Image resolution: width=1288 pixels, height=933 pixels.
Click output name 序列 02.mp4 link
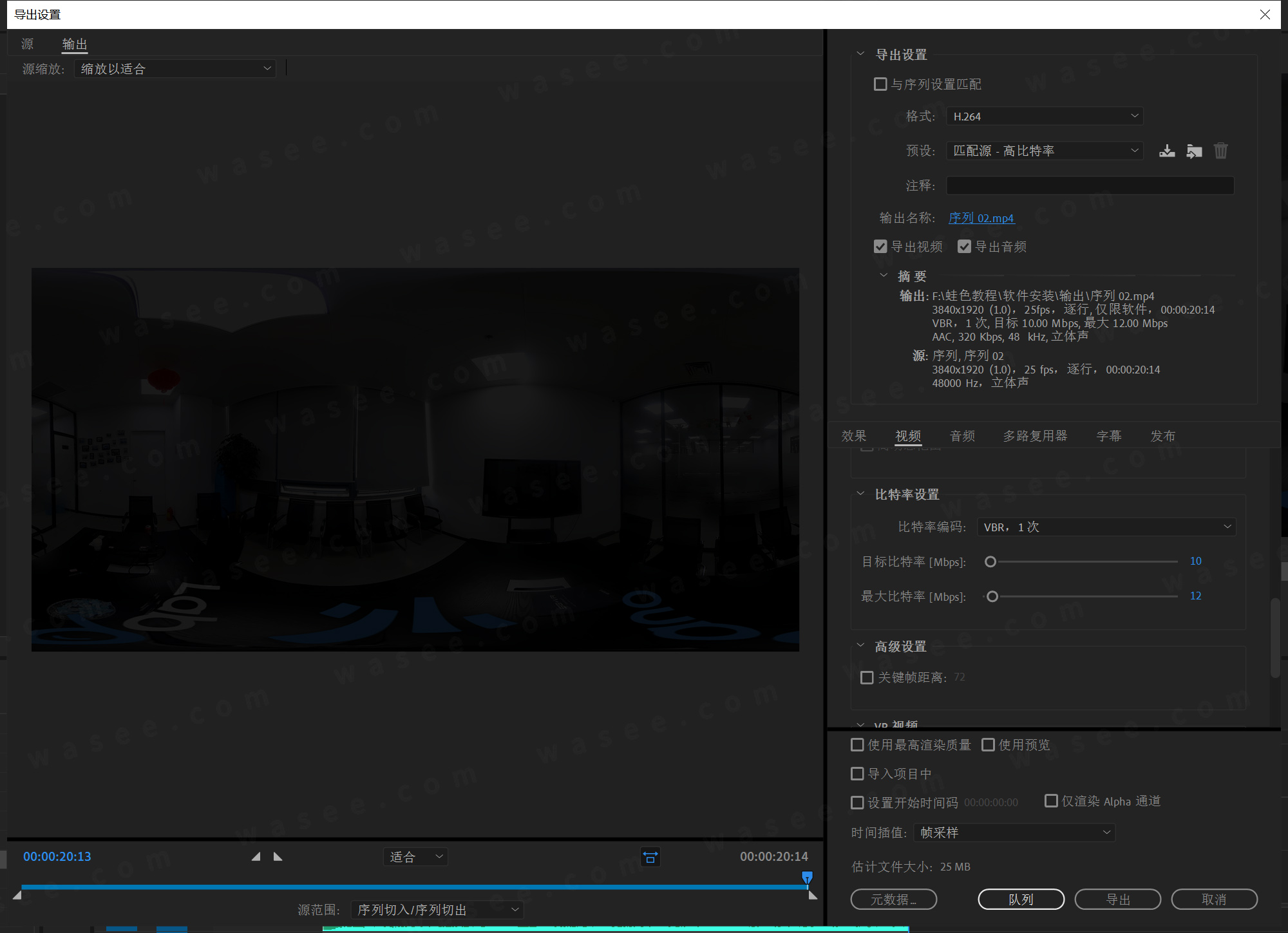click(981, 218)
